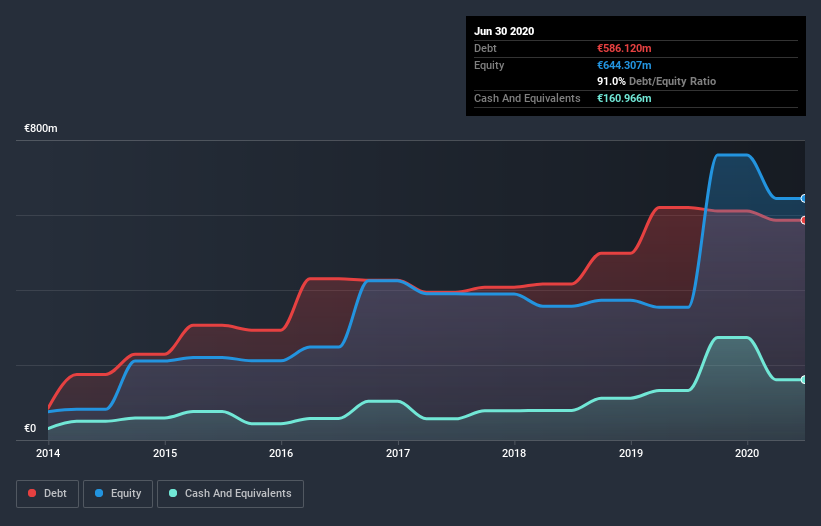Viewport: 821px width, 526px height.
Task: Click the €800m y-axis label
Action: [41, 128]
